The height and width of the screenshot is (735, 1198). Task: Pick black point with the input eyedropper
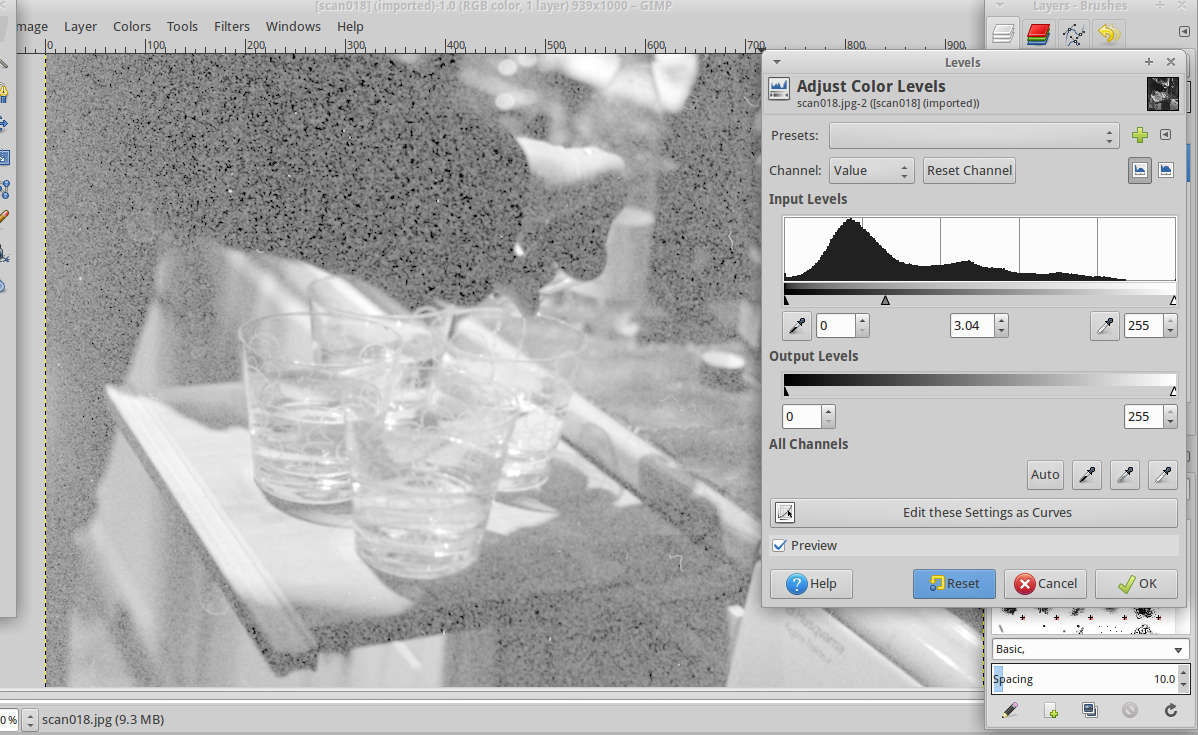tap(797, 325)
